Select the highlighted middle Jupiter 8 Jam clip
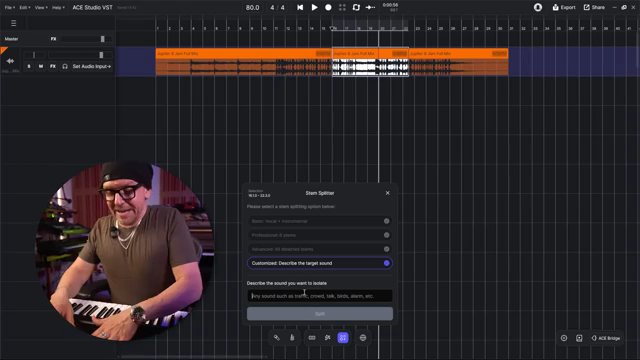The height and width of the screenshot is (360, 640). [370, 62]
